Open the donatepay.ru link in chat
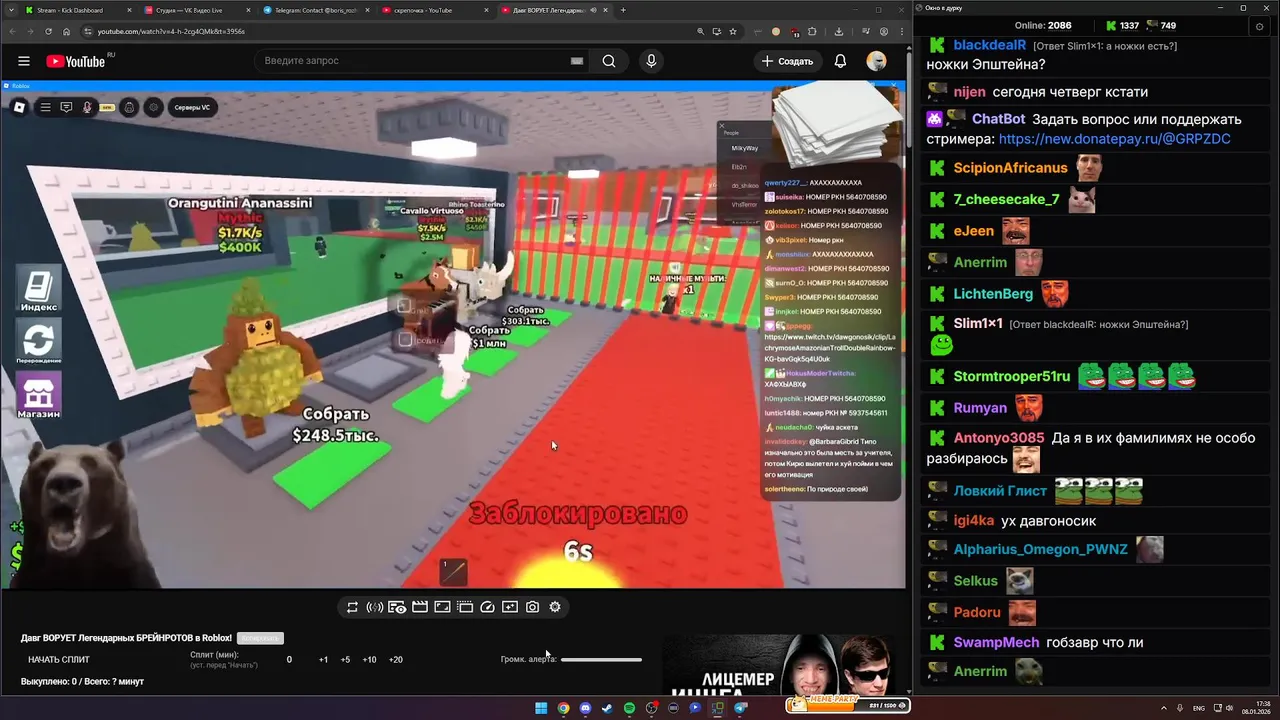Screen dimensions: 1280x720 (1114, 139)
